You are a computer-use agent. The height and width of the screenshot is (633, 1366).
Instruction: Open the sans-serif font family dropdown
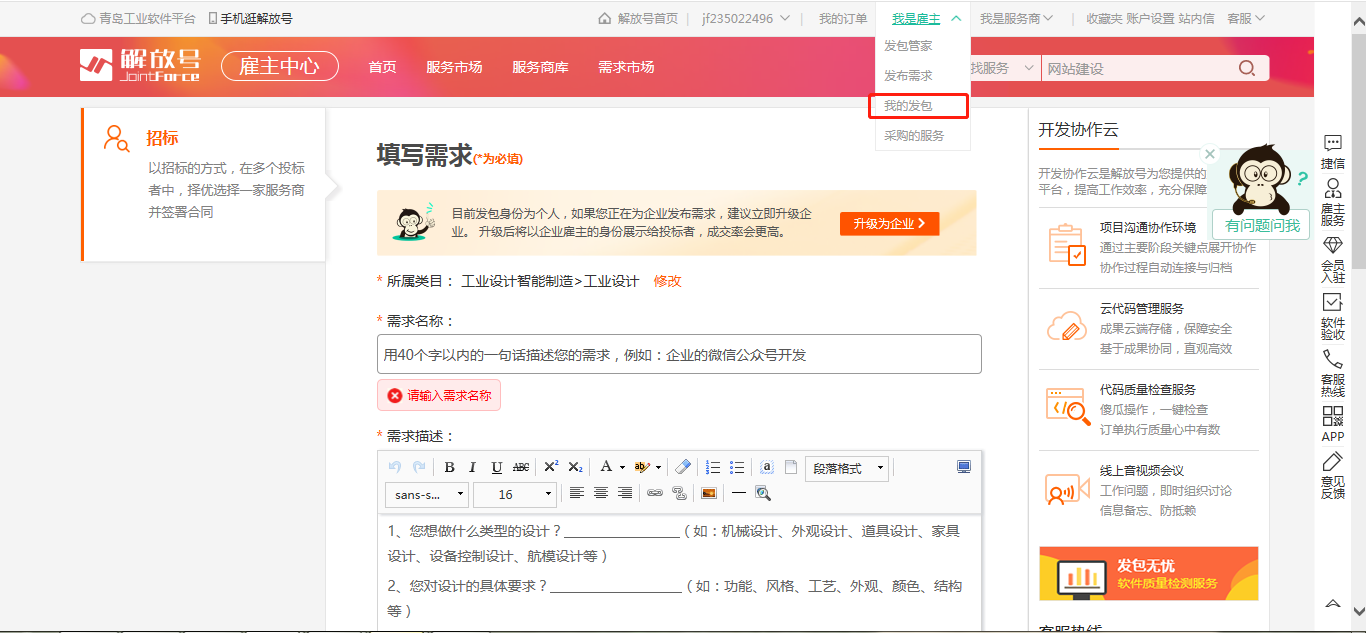[426, 494]
